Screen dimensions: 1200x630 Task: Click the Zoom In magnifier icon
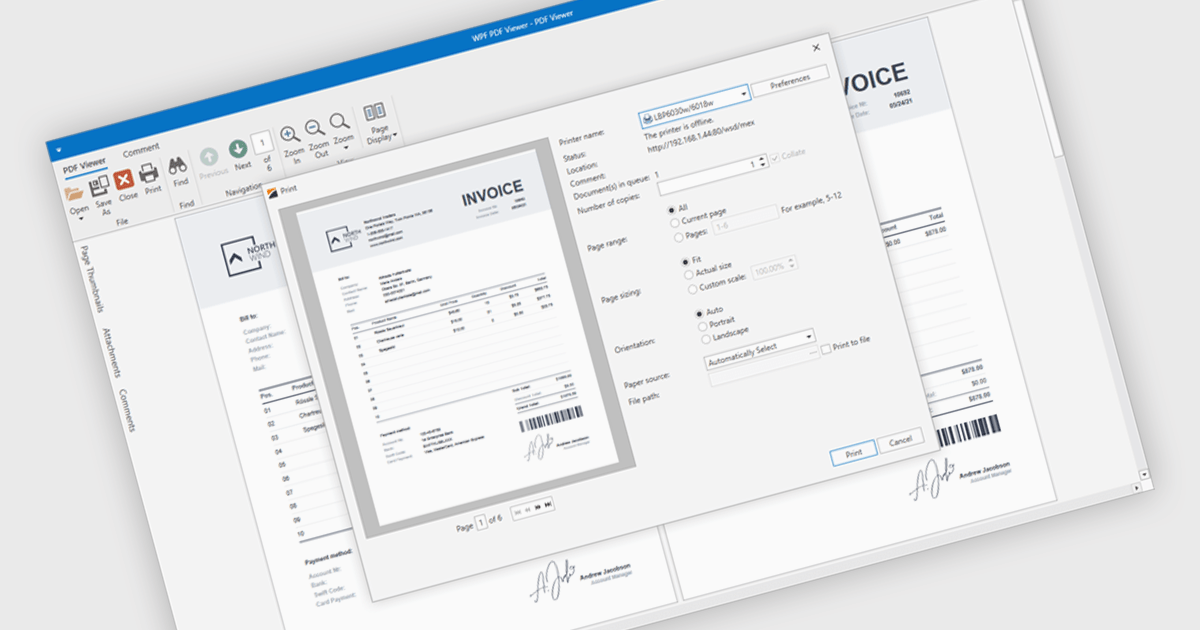(289, 134)
